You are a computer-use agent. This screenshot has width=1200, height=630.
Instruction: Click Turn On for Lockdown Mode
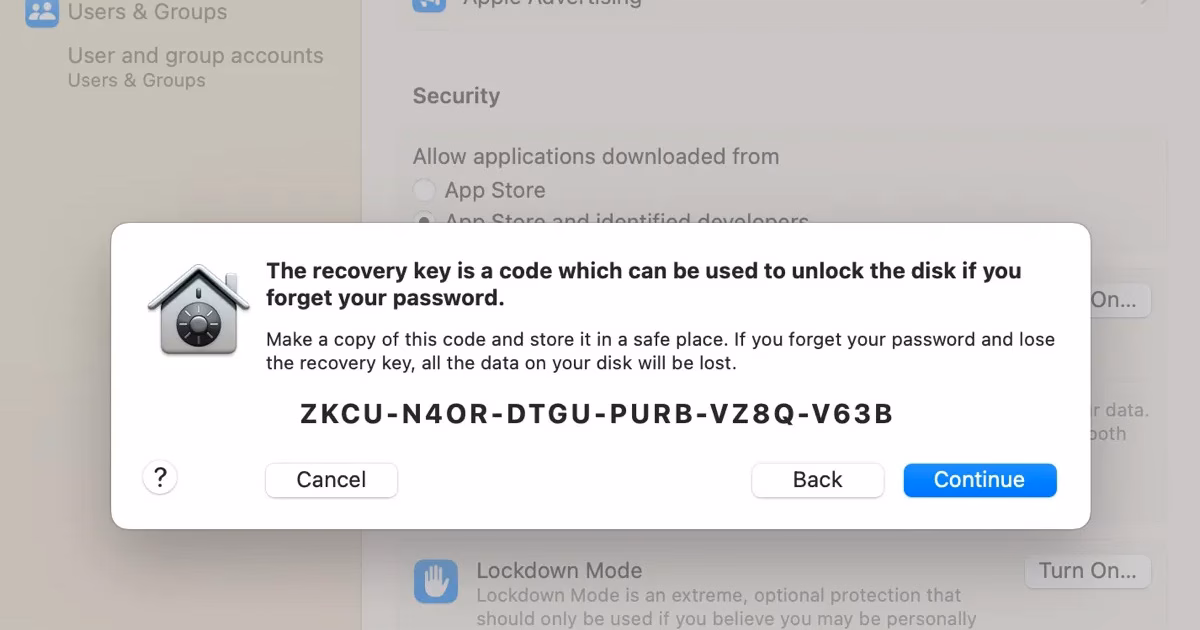point(1087,571)
